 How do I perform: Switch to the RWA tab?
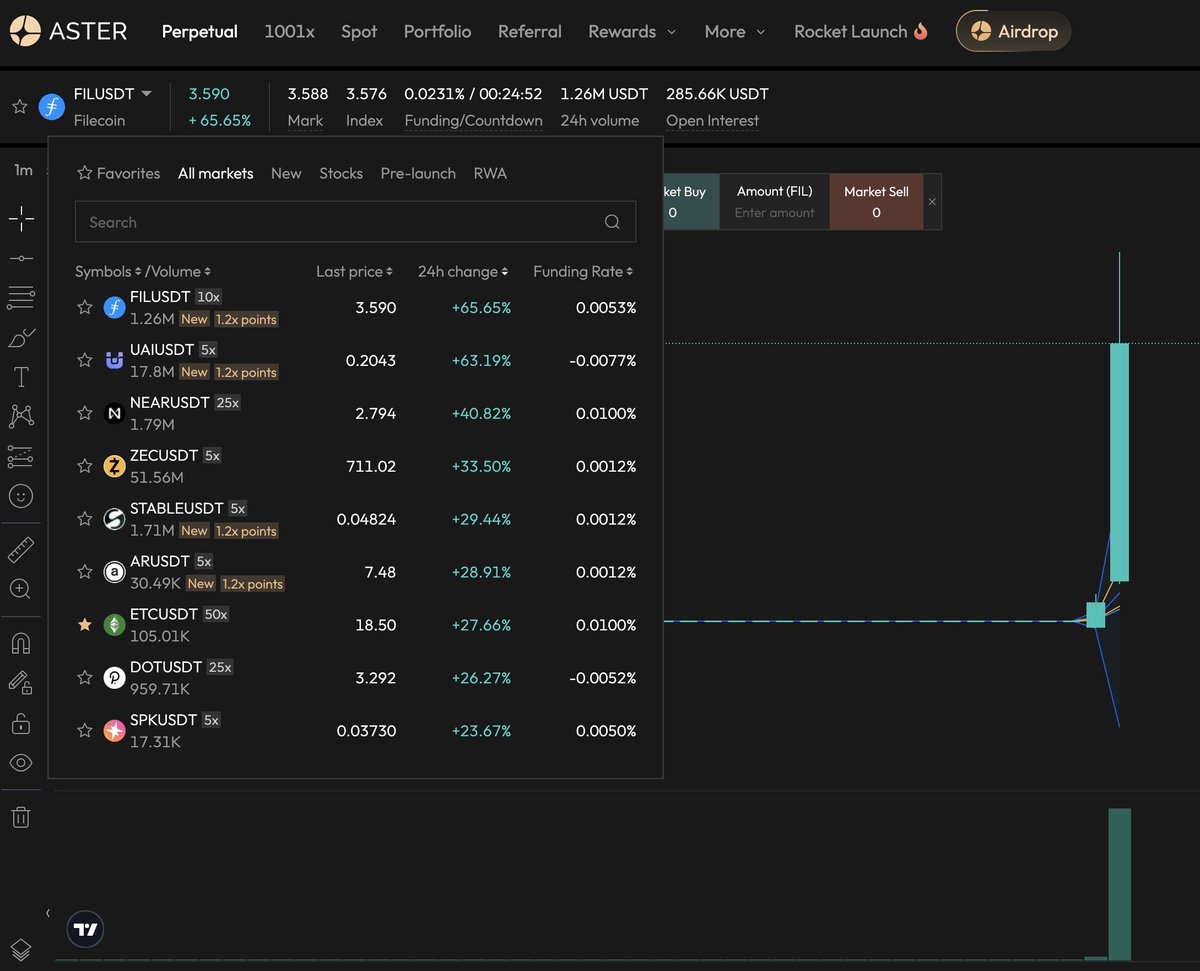pos(490,173)
